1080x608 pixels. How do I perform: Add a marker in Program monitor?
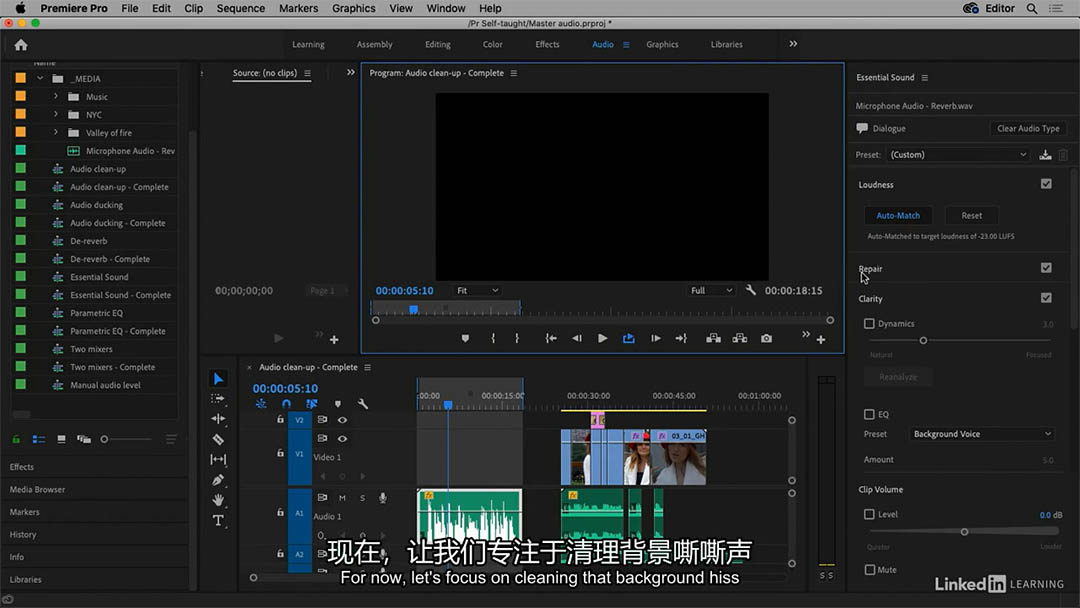(x=466, y=338)
